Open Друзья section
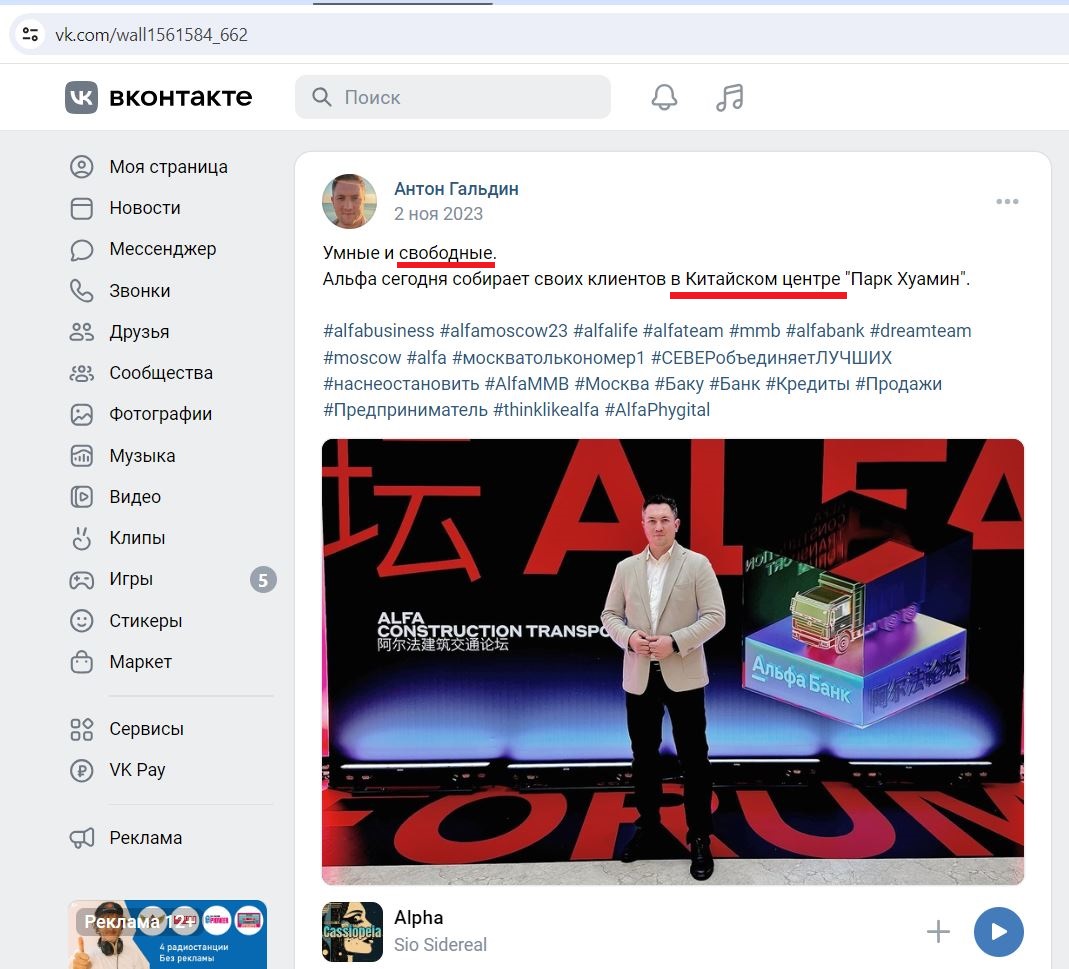This screenshot has width=1069, height=969. (139, 332)
